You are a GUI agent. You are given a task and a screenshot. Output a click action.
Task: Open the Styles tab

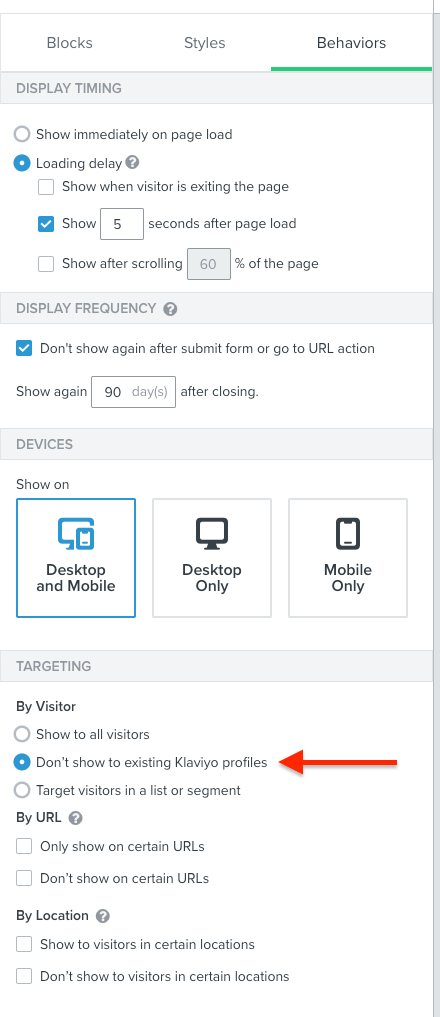(204, 43)
